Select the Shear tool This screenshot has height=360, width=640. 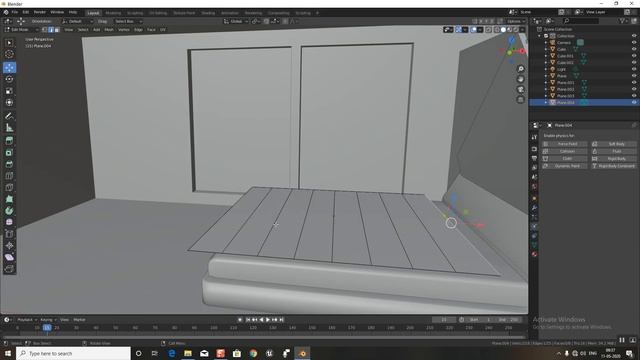coord(9,257)
